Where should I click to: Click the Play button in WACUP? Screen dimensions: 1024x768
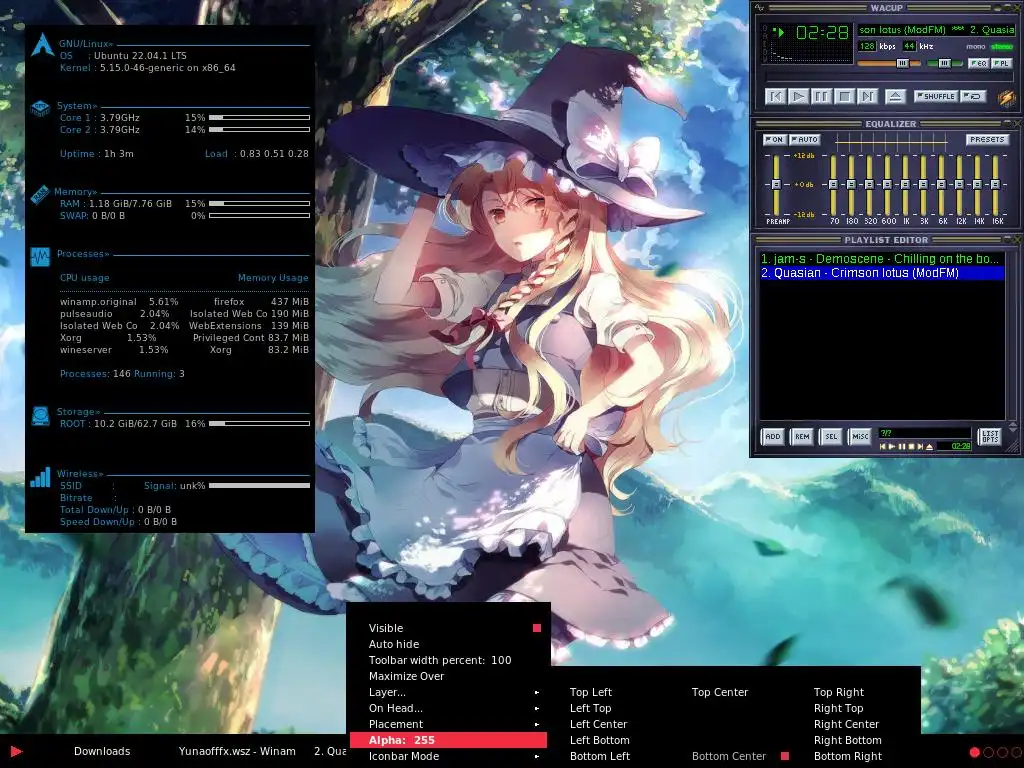pyautogui.click(x=798, y=97)
